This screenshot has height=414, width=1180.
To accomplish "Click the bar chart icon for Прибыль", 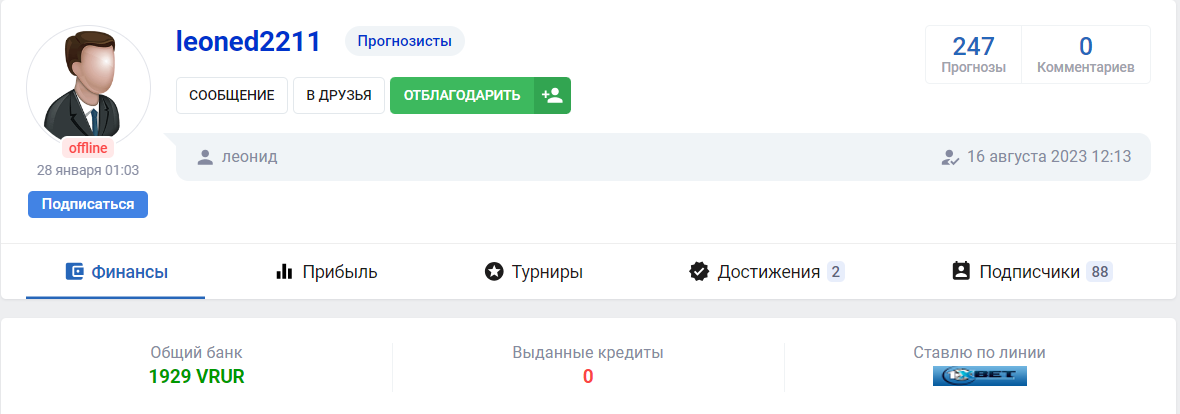I will coord(283,271).
